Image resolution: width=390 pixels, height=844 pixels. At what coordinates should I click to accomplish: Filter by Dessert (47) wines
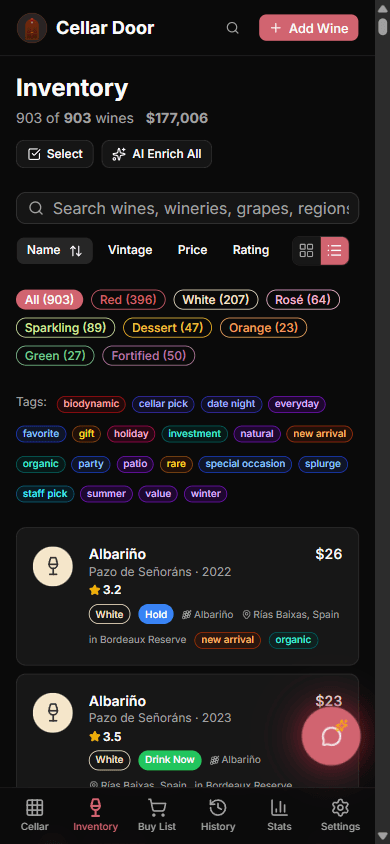[x=167, y=327]
